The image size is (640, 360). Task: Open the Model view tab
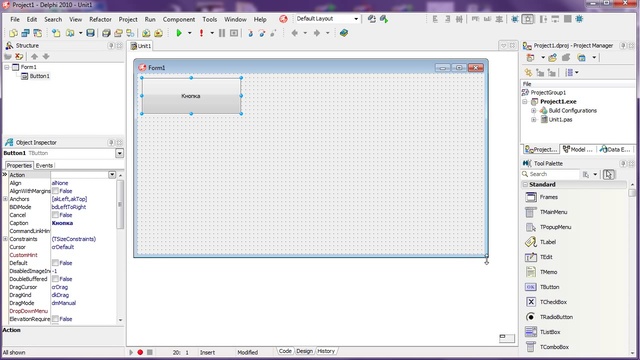click(578, 149)
